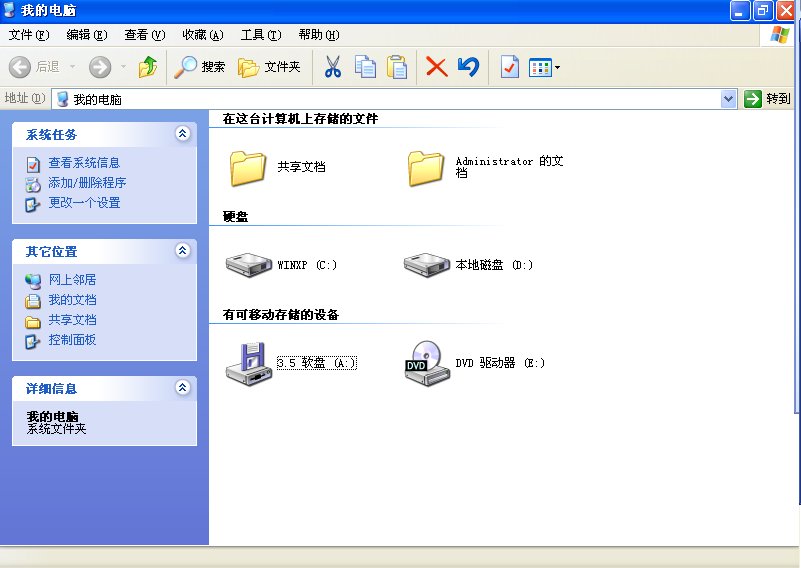Restore down the 我的电脑 window
This screenshot has height=568, width=801.
point(763,10)
